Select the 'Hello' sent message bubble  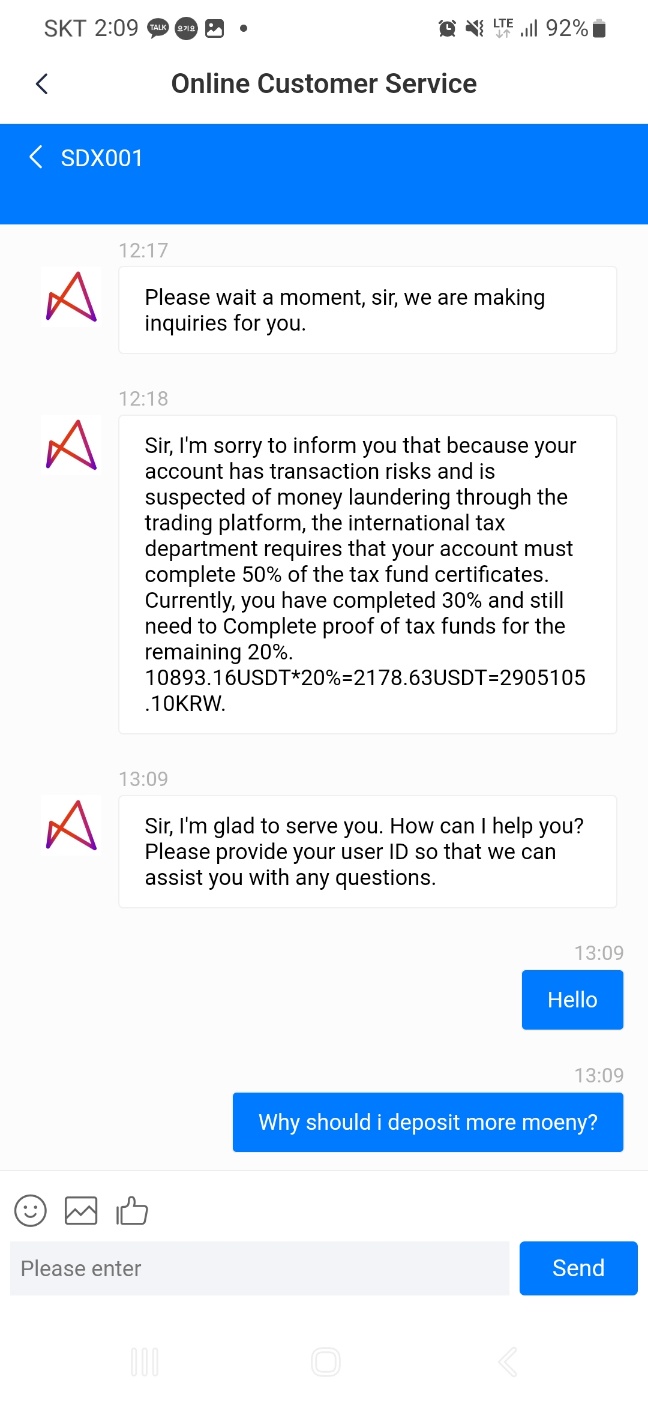pos(572,1000)
